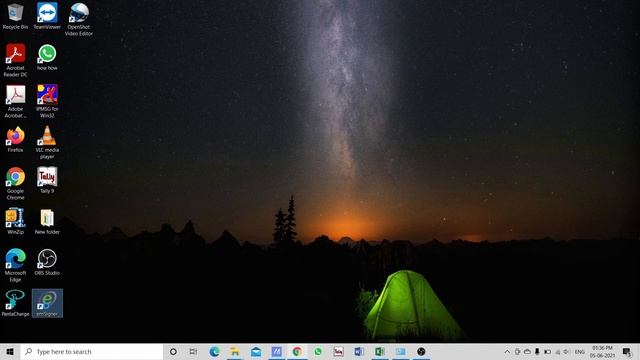The width and height of the screenshot is (640, 360).
Task: Select the WinZip desktop shortcut
Action: (16, 222)
